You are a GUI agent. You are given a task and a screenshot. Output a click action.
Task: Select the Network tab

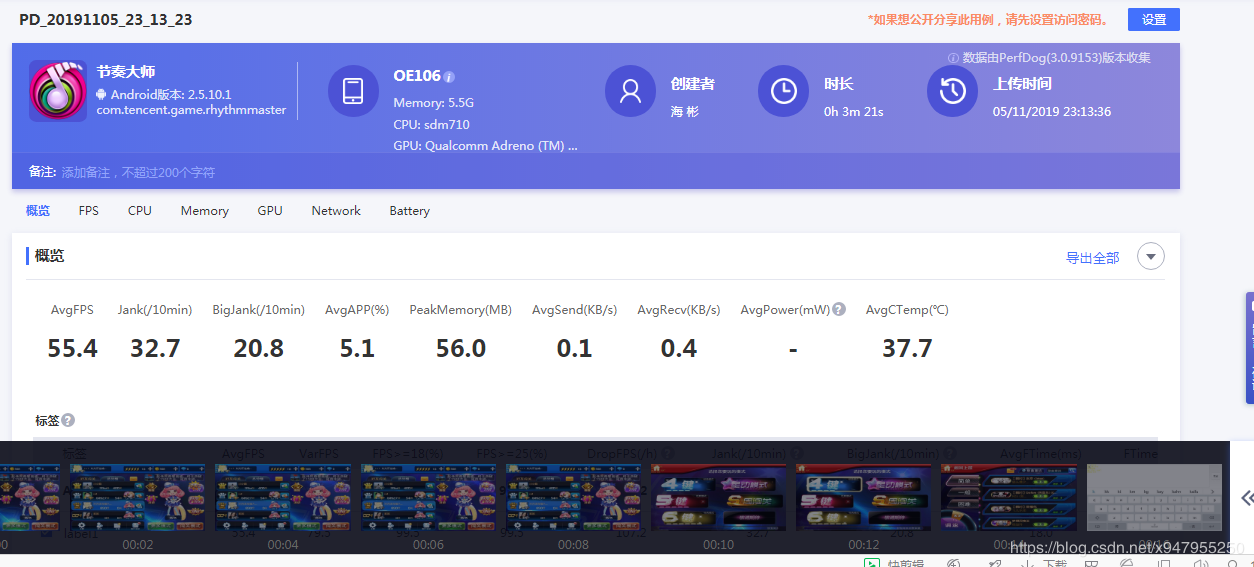coord(336,211)
